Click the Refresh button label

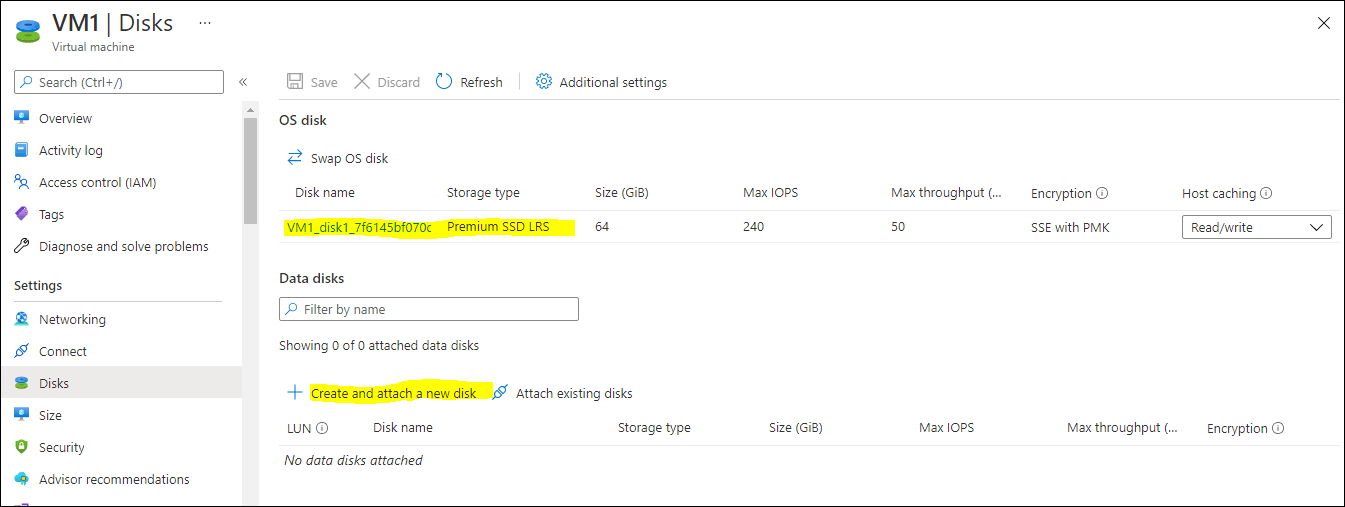coord(481,82)
